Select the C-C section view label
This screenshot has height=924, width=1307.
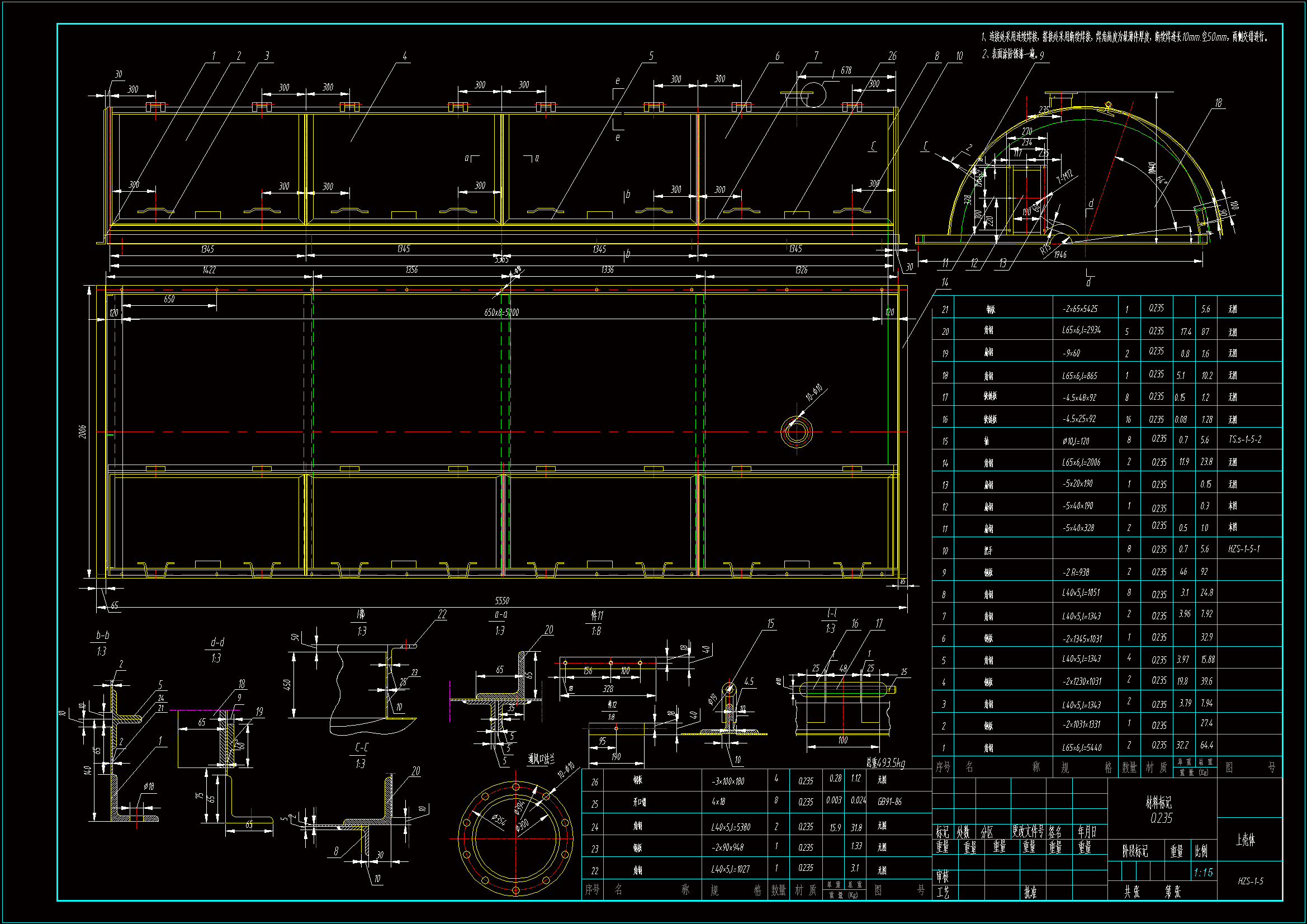pyautogui.click(x=361, y=747)
